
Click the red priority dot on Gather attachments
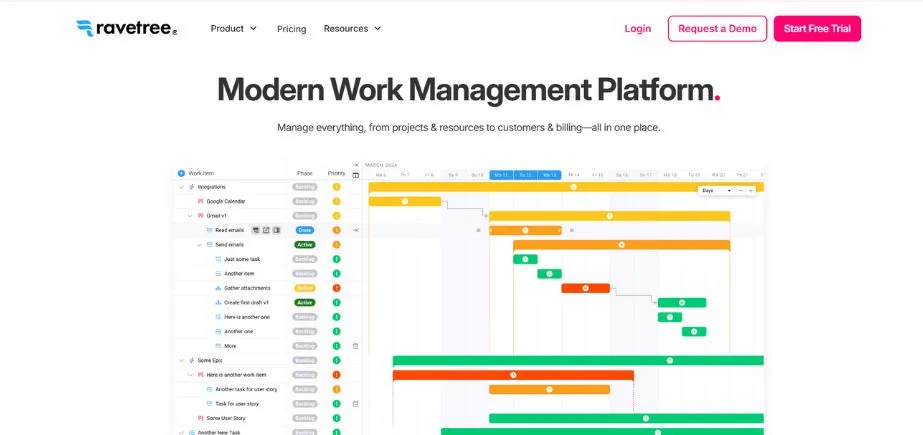pyautogui.click(x=337, y=288)
